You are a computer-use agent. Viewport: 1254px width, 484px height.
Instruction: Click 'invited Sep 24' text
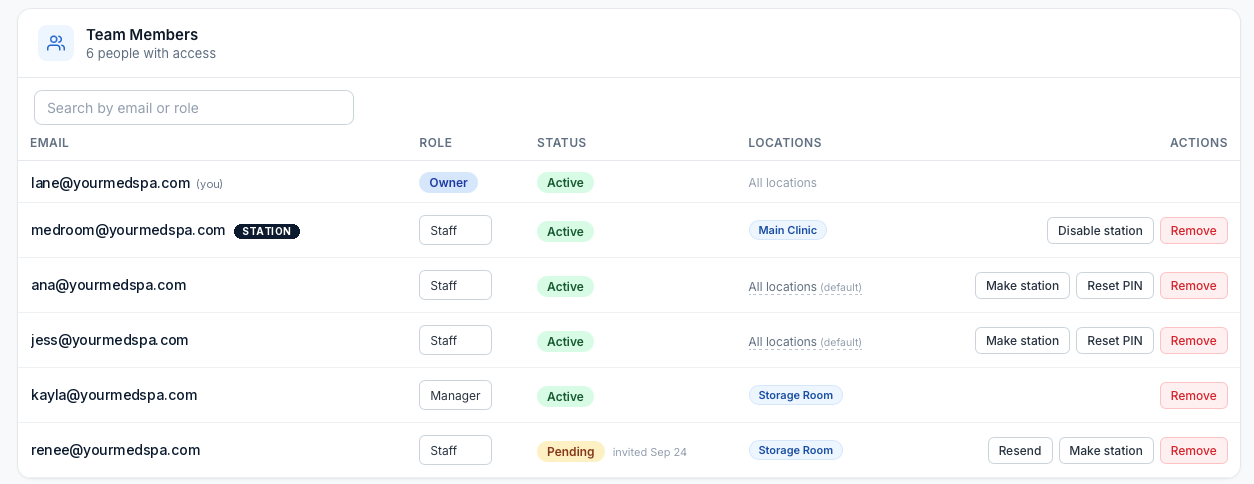pos(650,452)
